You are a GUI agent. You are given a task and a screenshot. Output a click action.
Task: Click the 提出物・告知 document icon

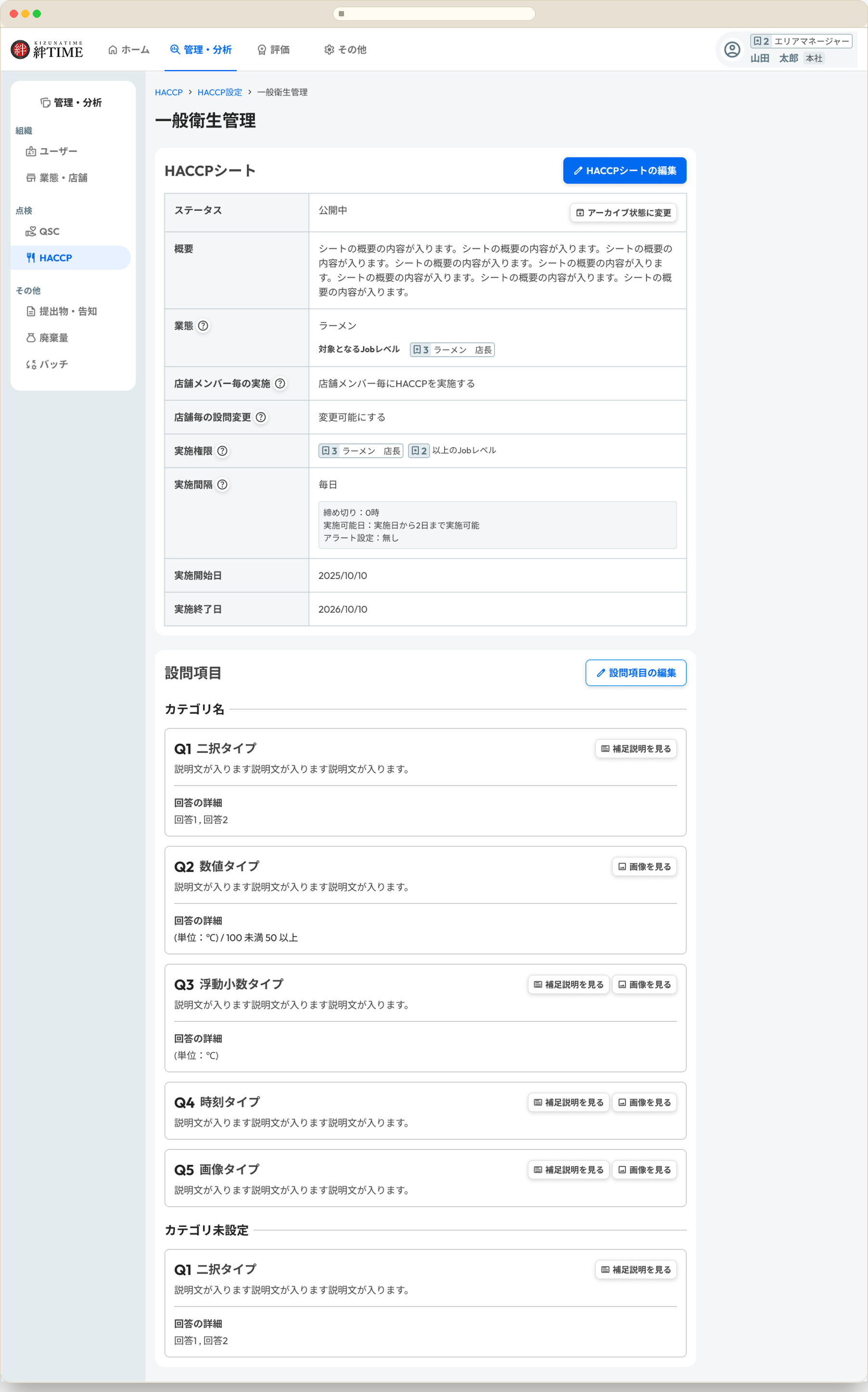click(31, 311)
